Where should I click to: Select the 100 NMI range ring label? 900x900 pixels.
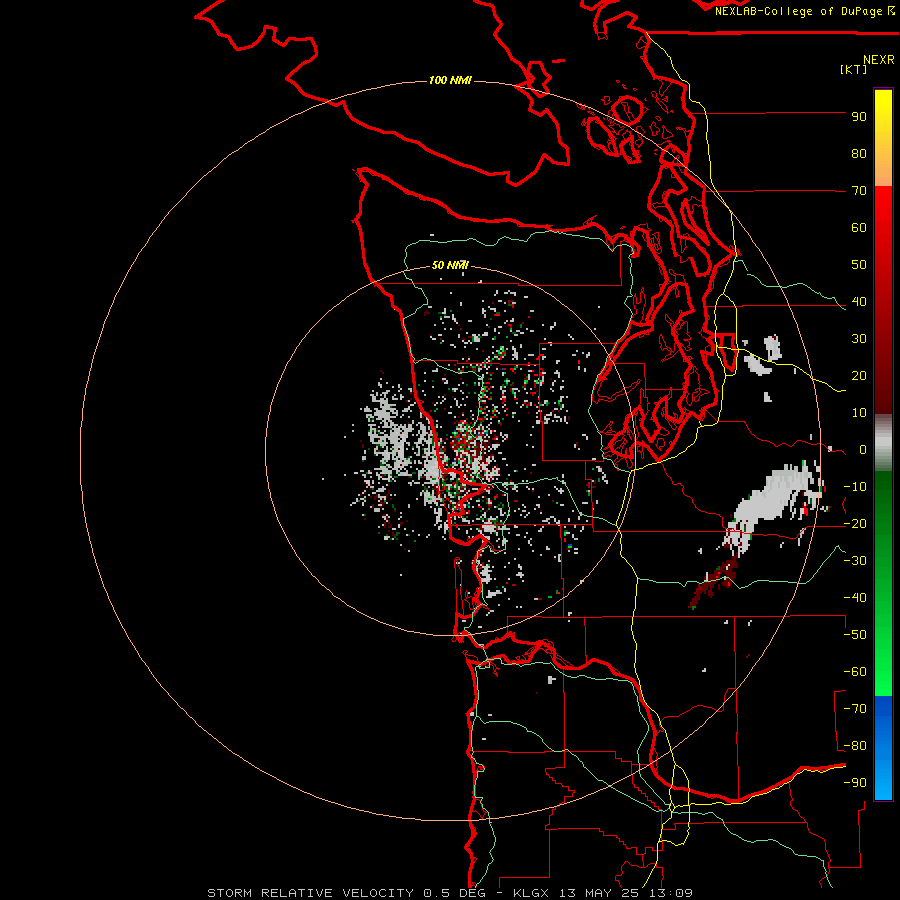[450, 80]
